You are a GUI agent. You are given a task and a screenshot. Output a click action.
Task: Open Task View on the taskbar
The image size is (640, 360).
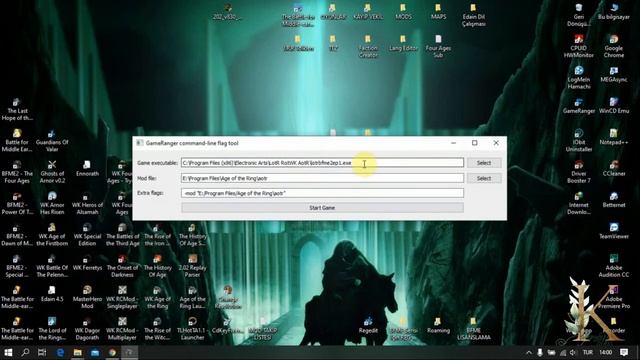point(42,352)
